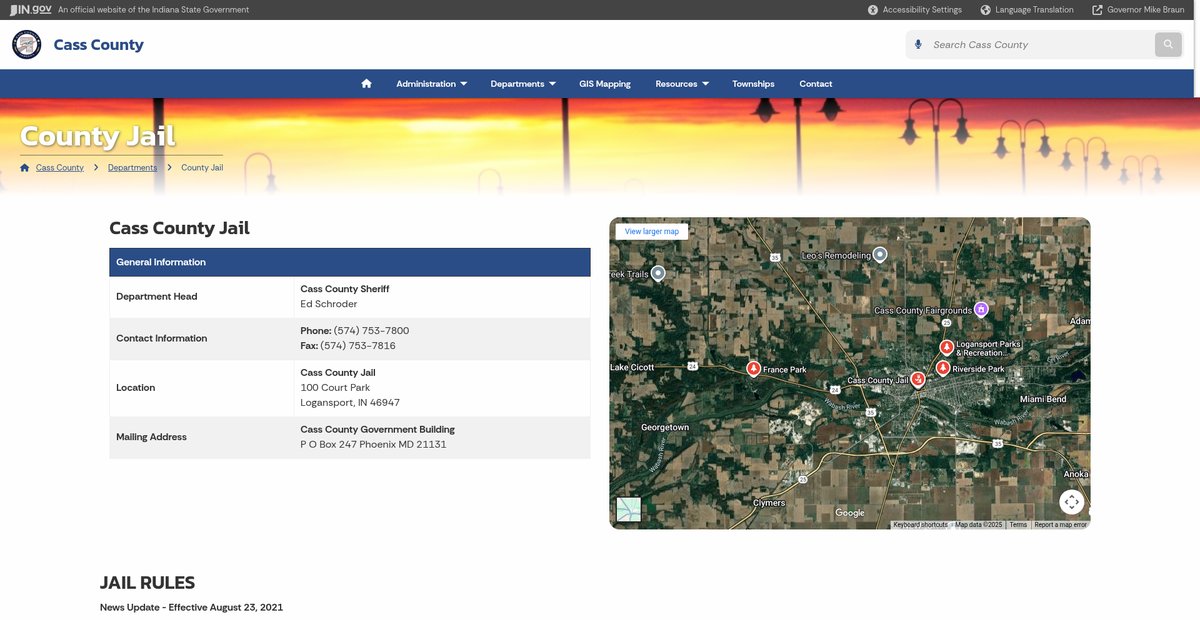This screenshot has height=620, width=1200.
Task: Click the Cass County Sheriff text
Action: pos(345,289)
